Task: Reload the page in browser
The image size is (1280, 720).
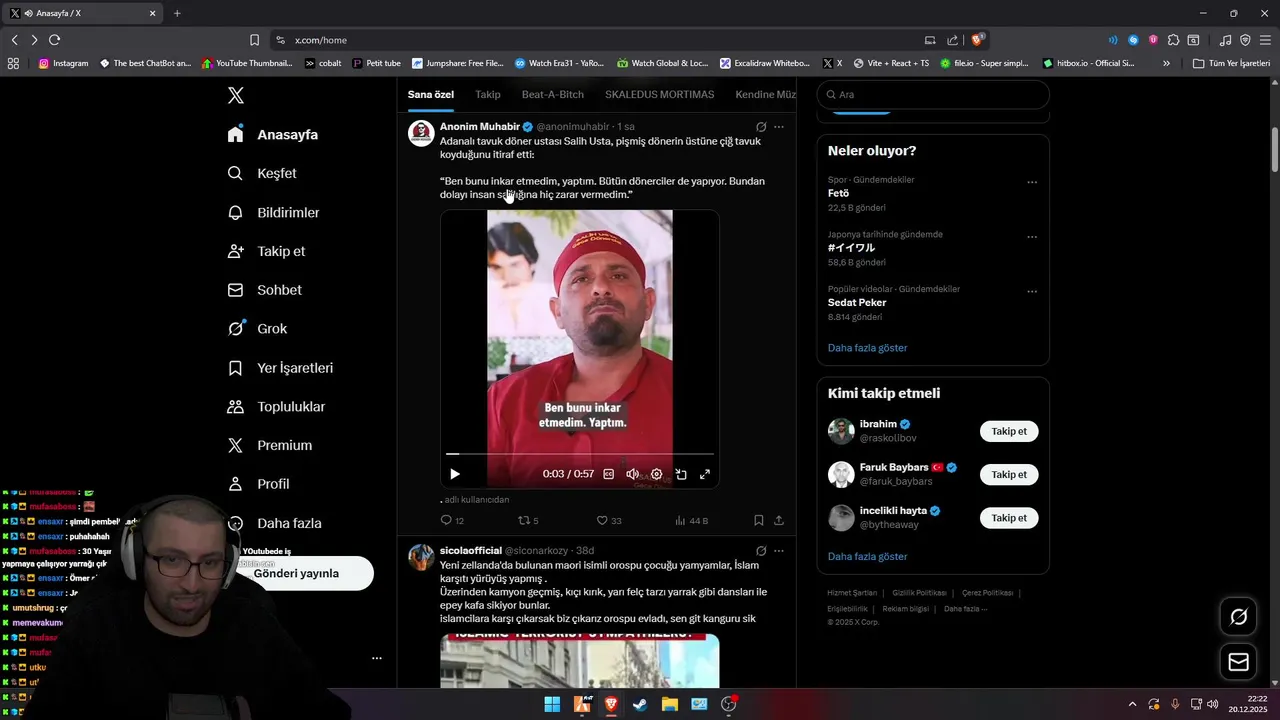Action: tap(54, 40)
